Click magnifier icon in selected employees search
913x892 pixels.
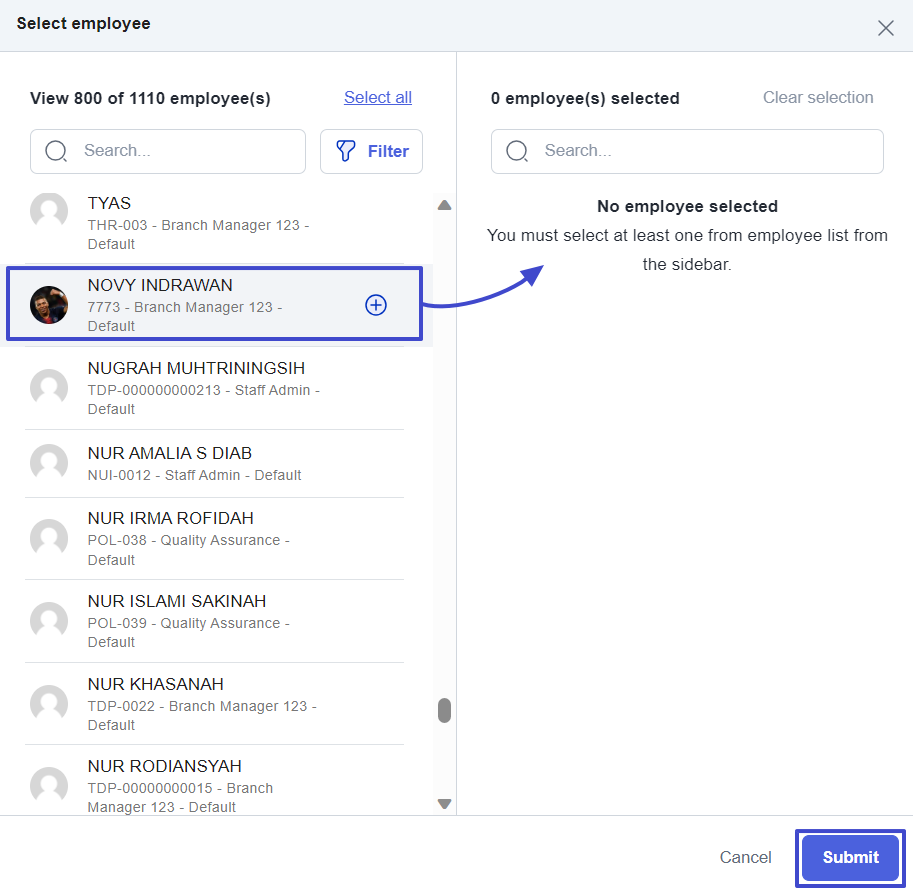[x=517, y=151]
